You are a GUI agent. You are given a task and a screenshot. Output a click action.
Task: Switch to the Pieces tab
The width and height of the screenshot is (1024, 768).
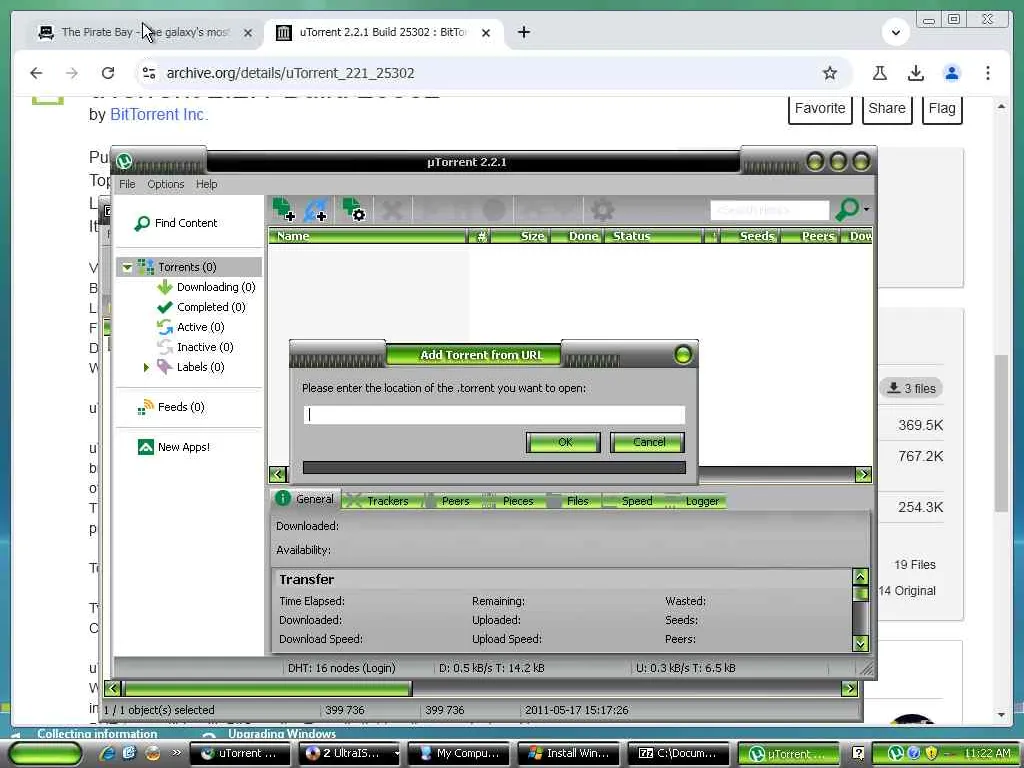coord(513,501)
